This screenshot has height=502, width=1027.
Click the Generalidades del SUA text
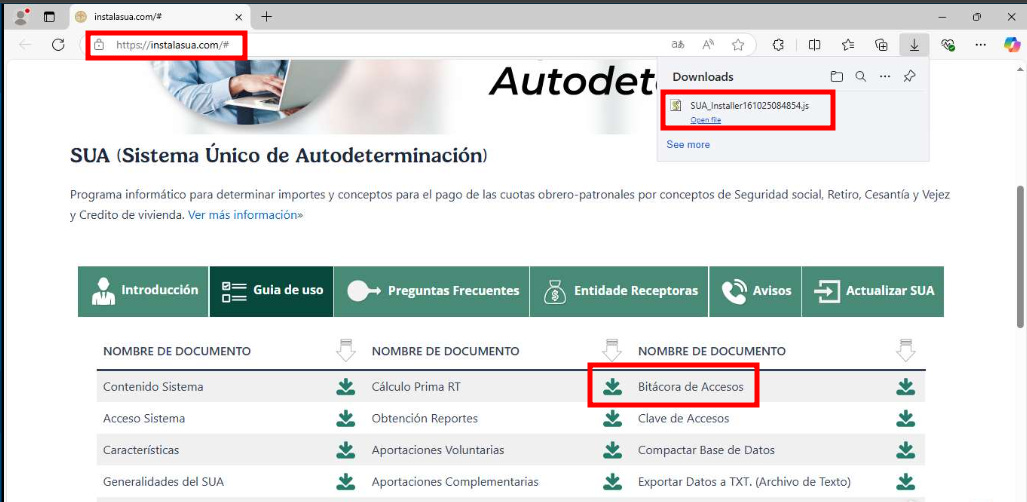click(164, 482)
